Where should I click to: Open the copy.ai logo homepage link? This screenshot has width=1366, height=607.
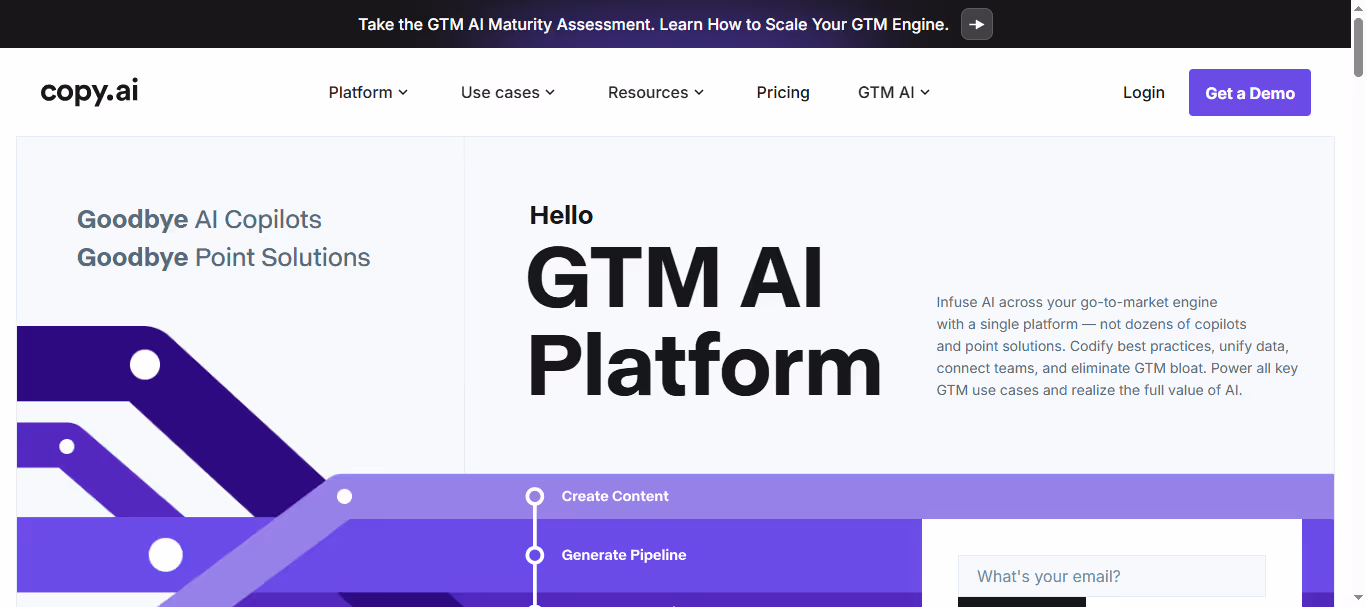click(x=89, y=92)
